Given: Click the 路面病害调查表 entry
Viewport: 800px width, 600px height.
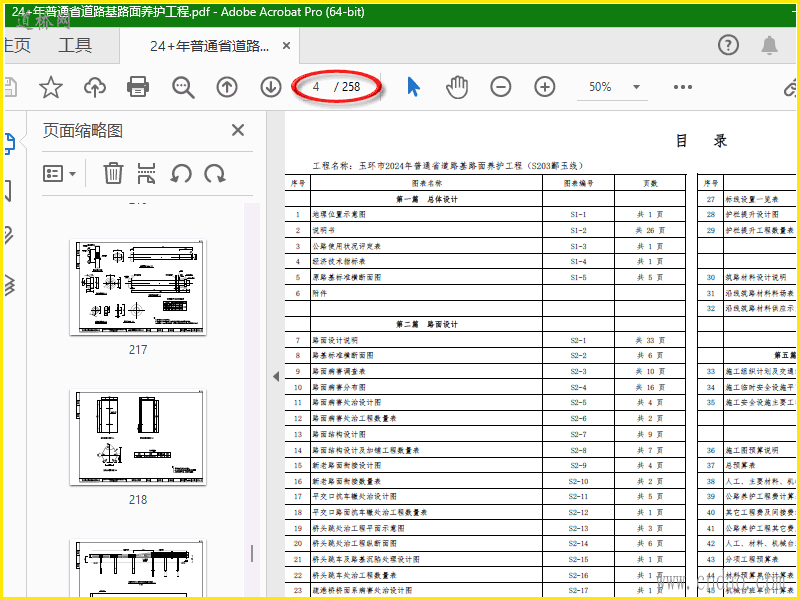Looking at the screenshot, I should point(339,371).
